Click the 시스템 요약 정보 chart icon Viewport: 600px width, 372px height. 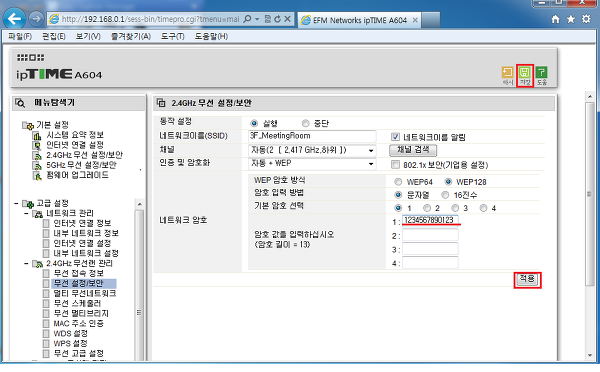(37, 135)
